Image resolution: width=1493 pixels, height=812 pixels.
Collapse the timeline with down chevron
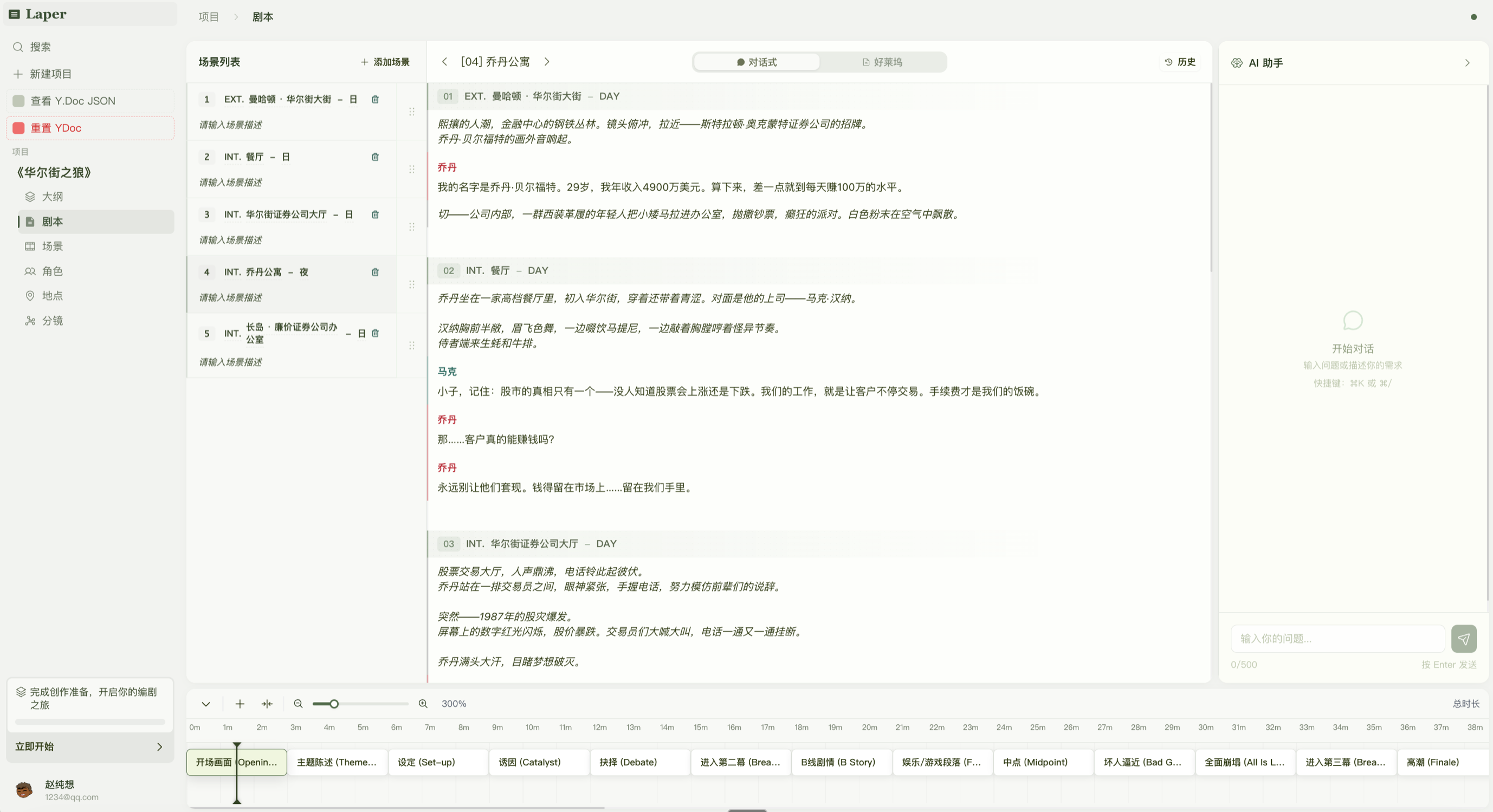click(x=206, y=704)
